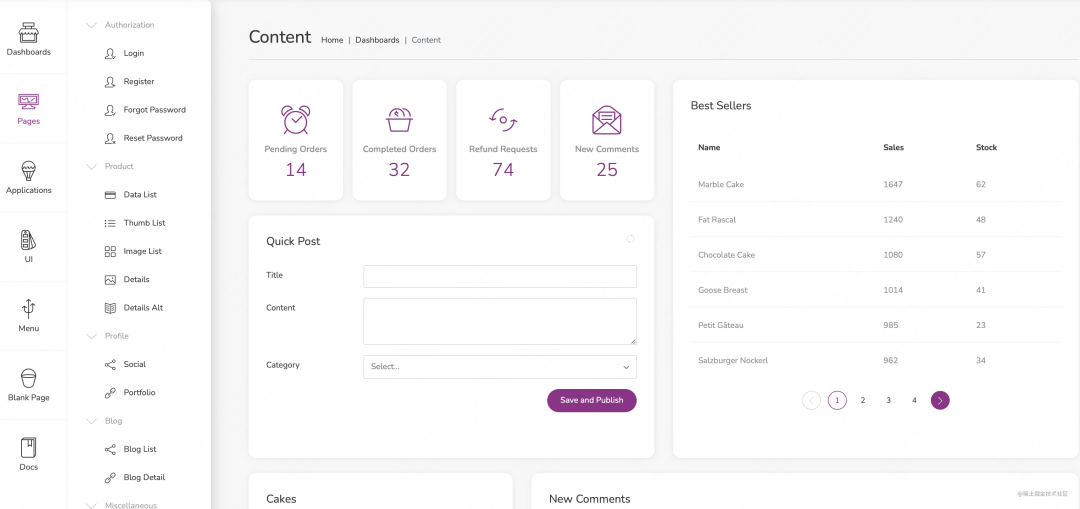Open the Blog Detail page
1080x509 pixels.
[x=145, y=477]
